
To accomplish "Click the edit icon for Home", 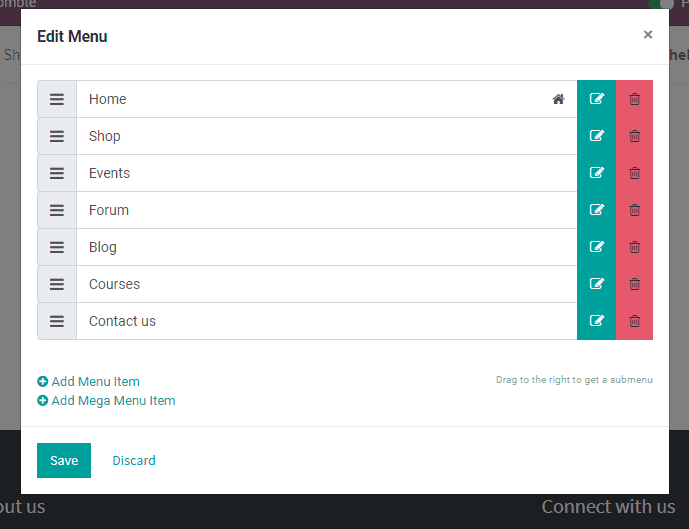I will click(x=596, y=99).
